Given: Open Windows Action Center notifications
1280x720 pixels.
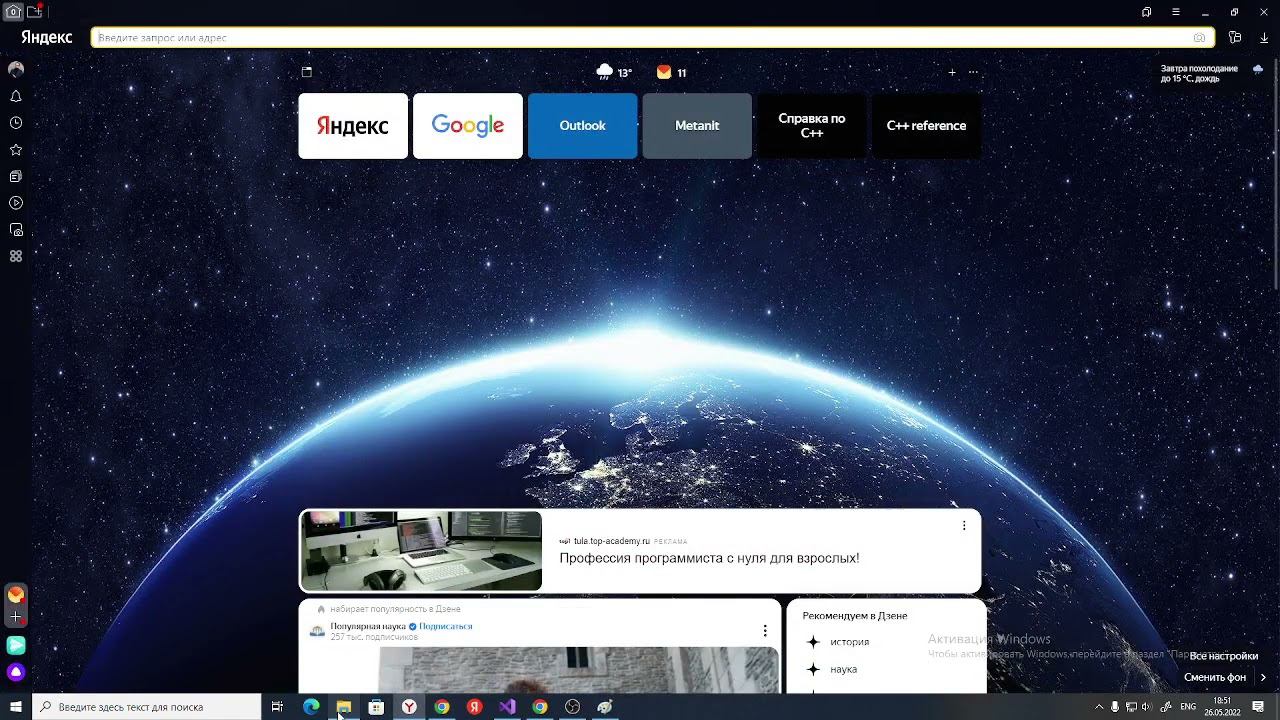Looking at the screenshot, I should click(x=1259, y=707).
